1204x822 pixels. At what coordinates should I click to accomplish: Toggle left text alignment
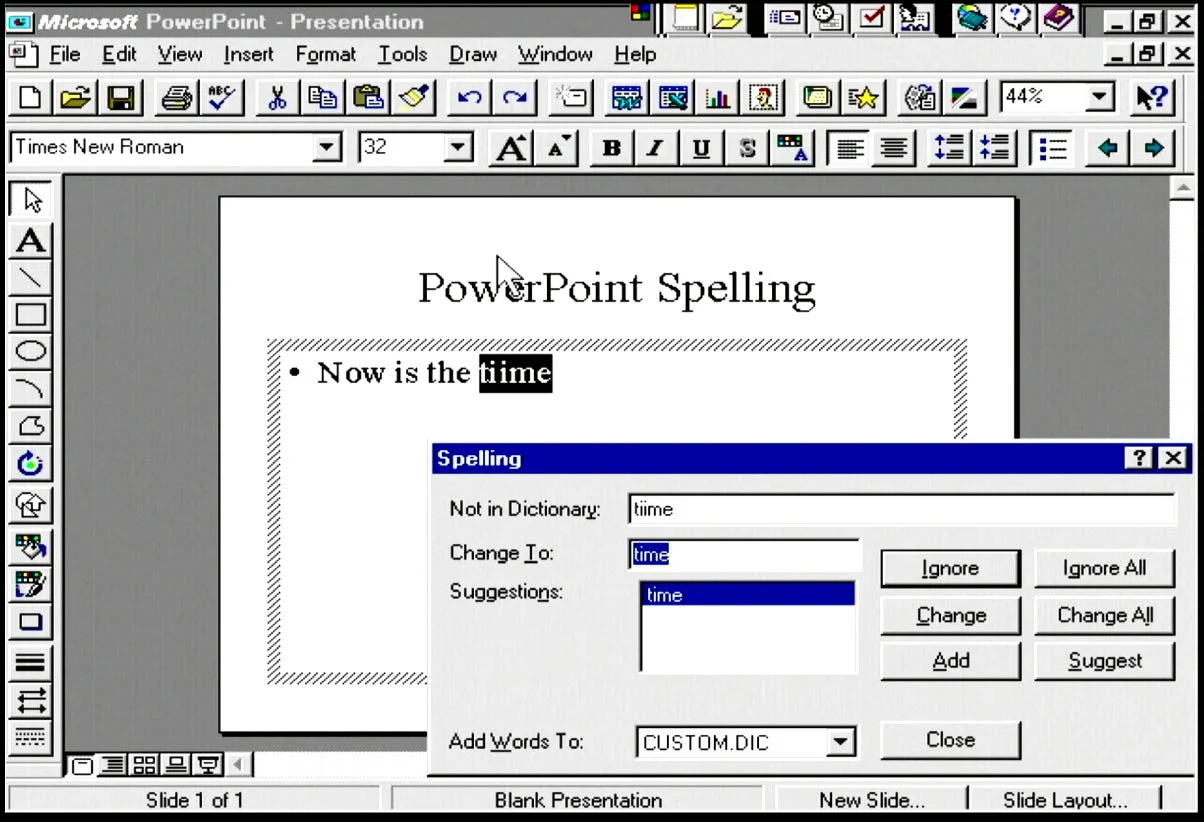tap(849, 149)
